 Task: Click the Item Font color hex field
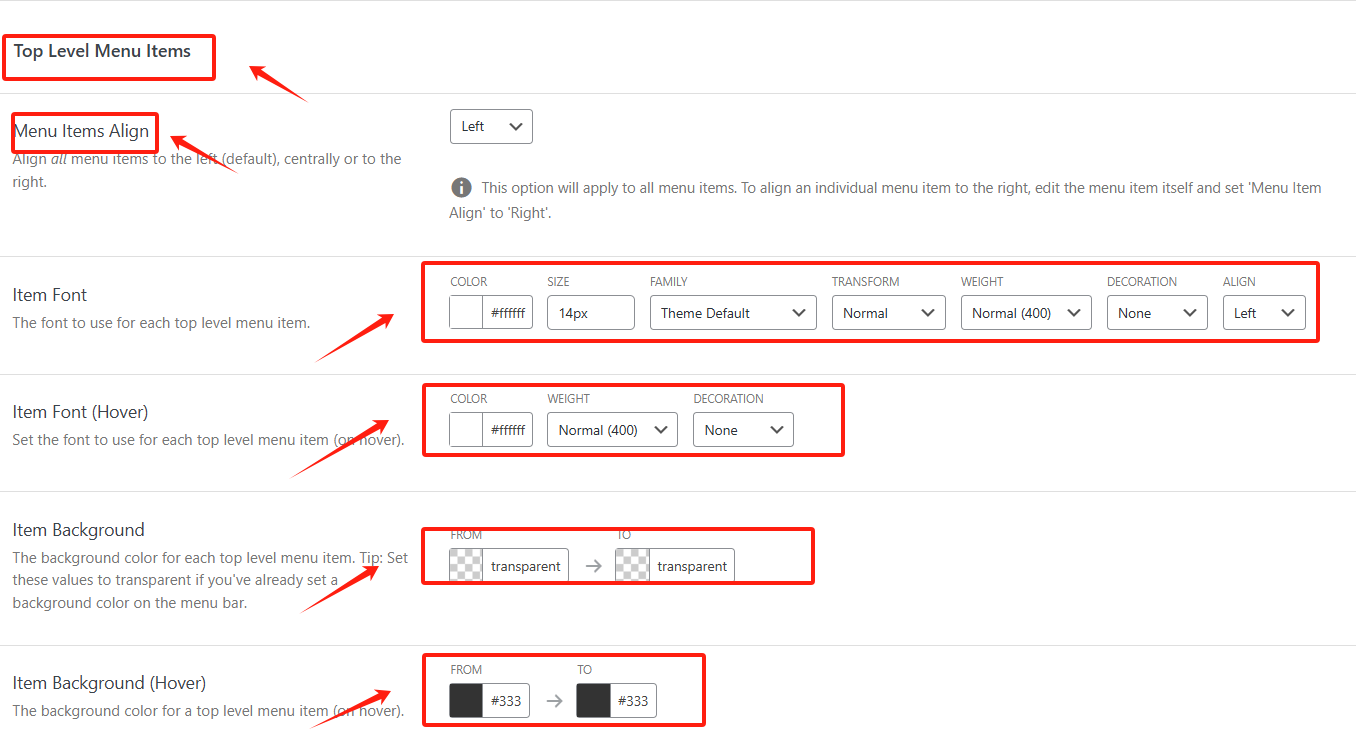click(507, 313)
